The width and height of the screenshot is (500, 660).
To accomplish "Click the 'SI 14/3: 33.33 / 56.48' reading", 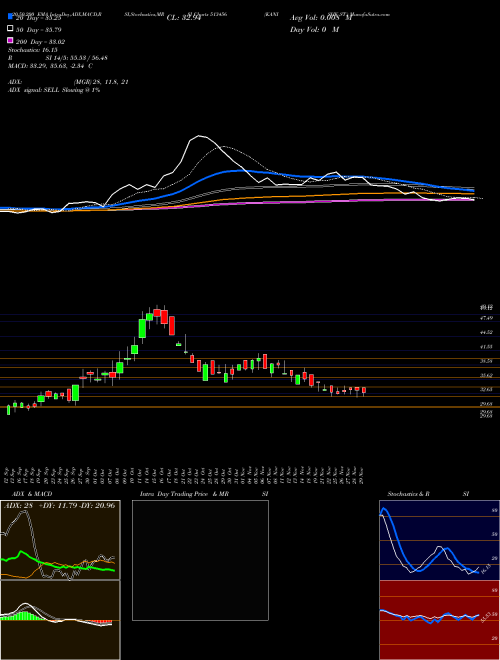I will click(77, 58).
